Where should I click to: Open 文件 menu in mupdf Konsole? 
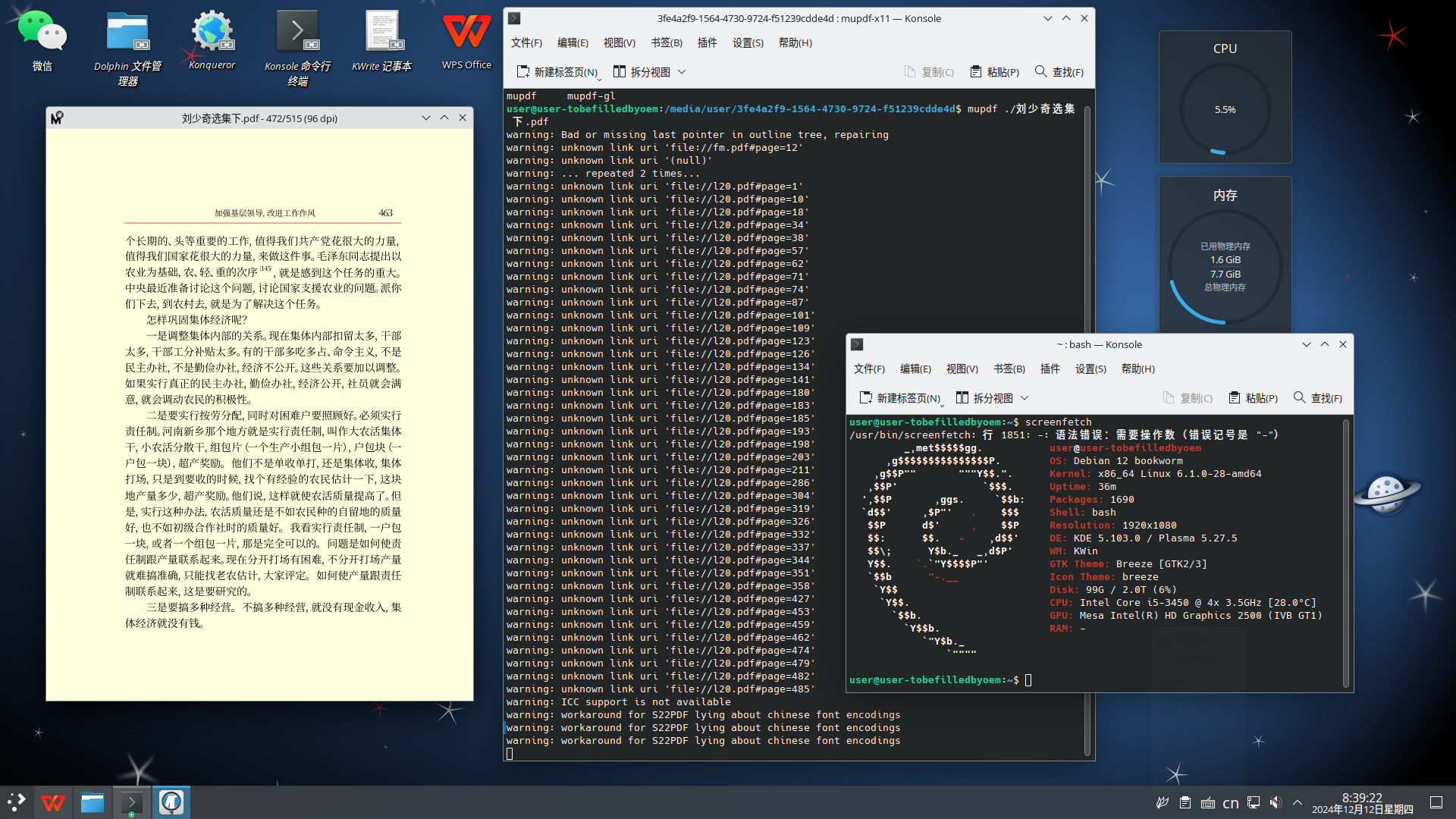point(526,43)
